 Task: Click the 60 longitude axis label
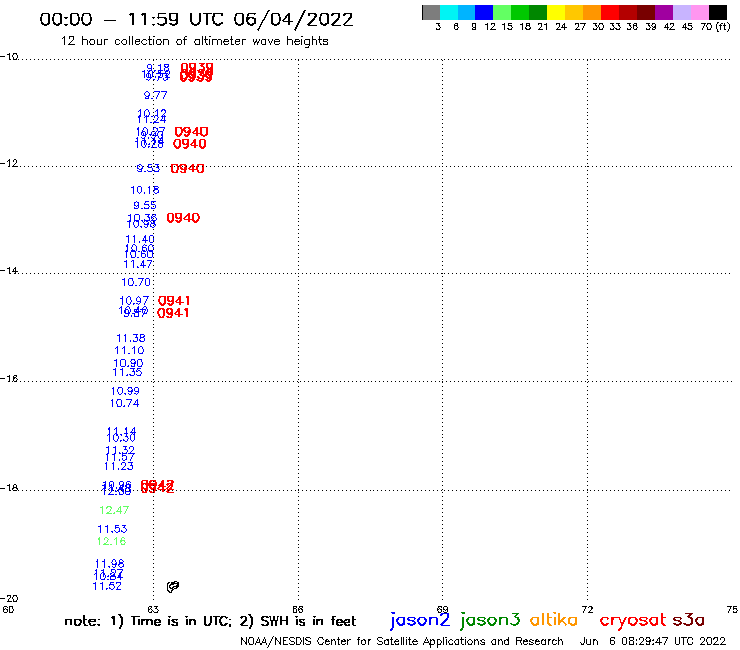(8, 609)
